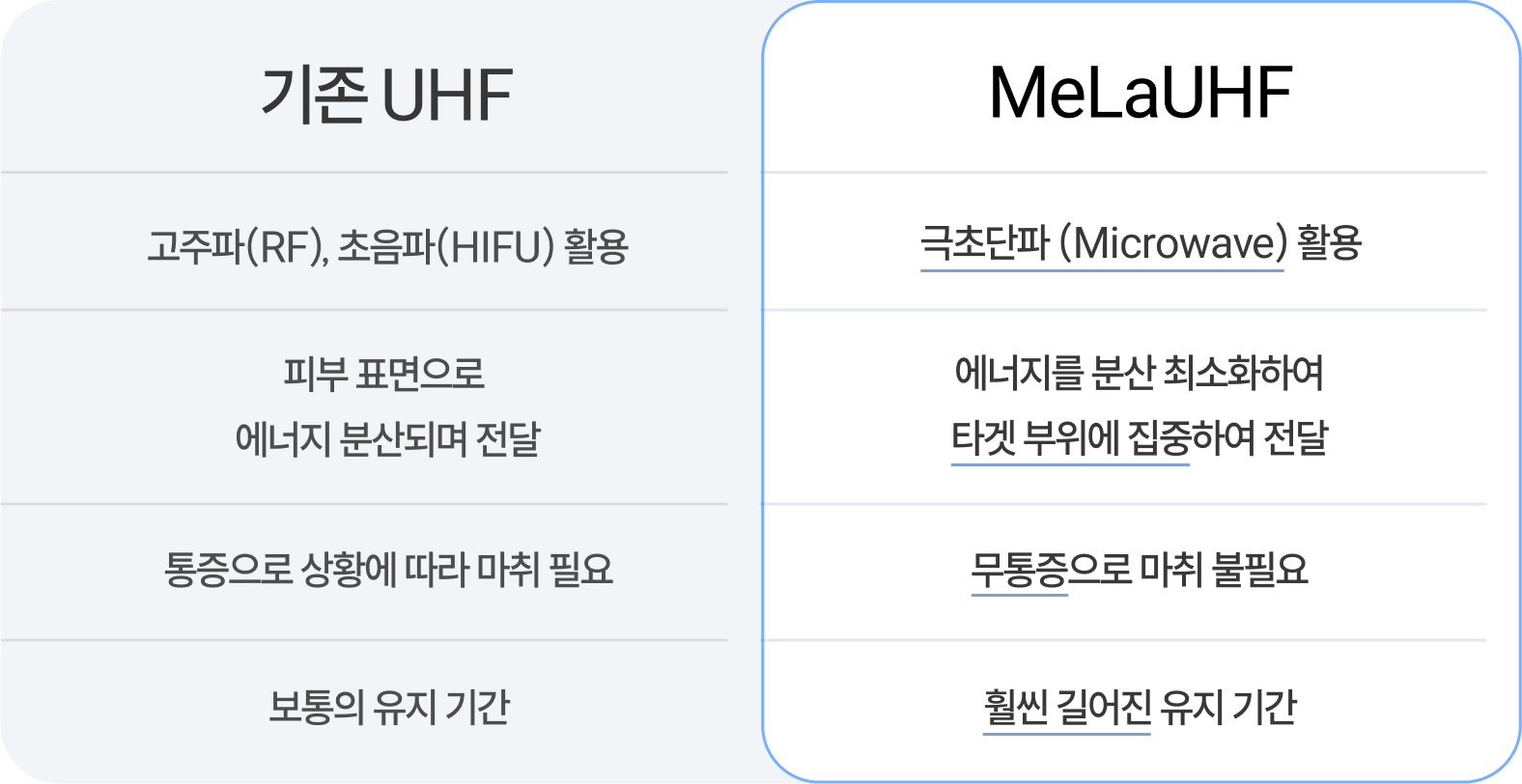
Task: Click the 훨씬 길어진 유지 기간 text
Action: (1140, 707)
